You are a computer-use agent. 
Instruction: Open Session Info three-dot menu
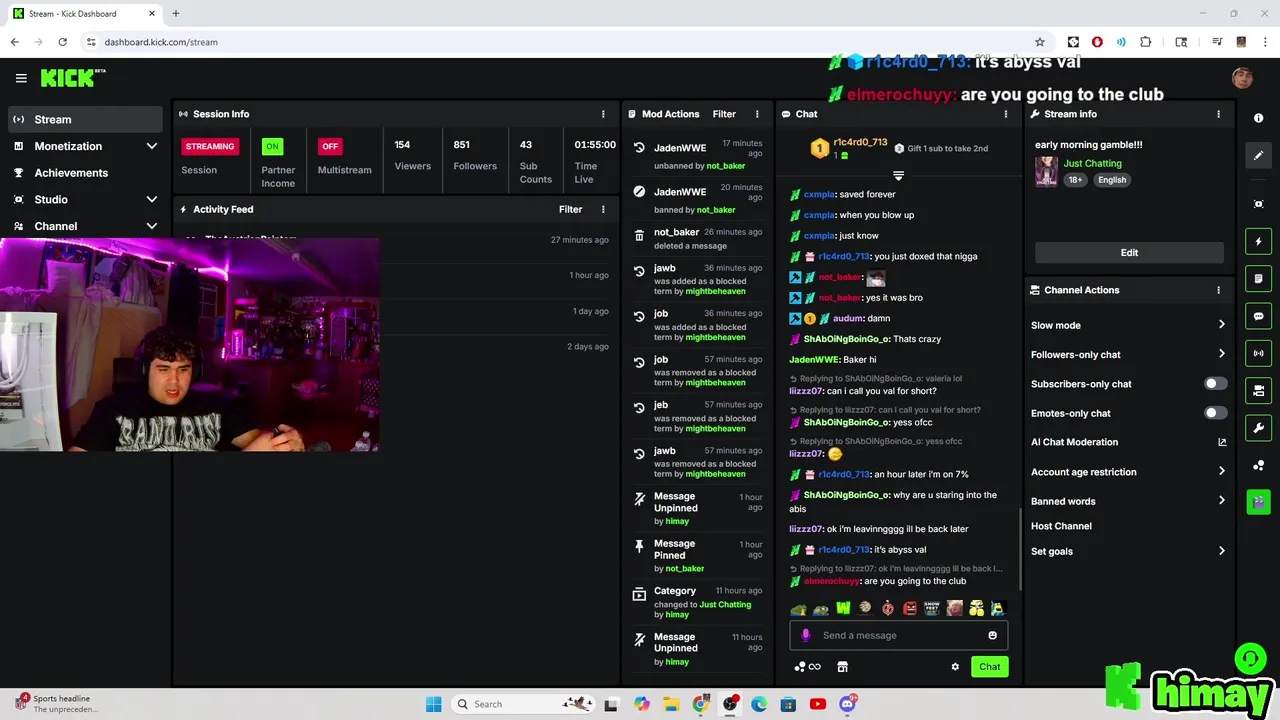(x=603, y=114)
